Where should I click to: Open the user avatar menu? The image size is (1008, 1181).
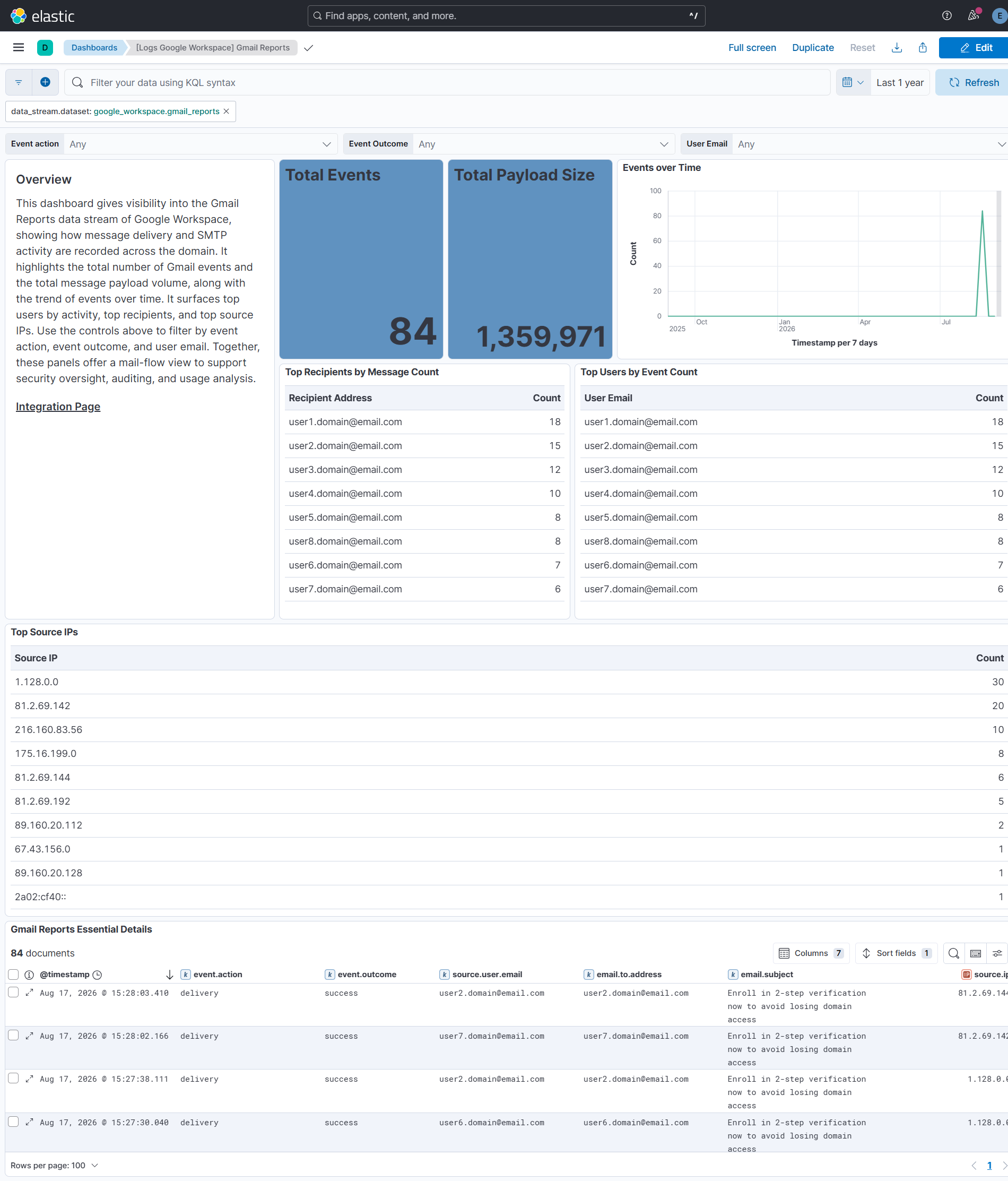(999, 16)
